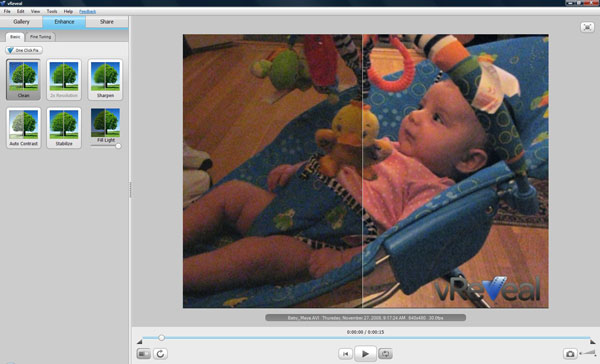Apply the Clean enhancement
Viewport: 600px width, 364px height.
(x=23, y=80)
